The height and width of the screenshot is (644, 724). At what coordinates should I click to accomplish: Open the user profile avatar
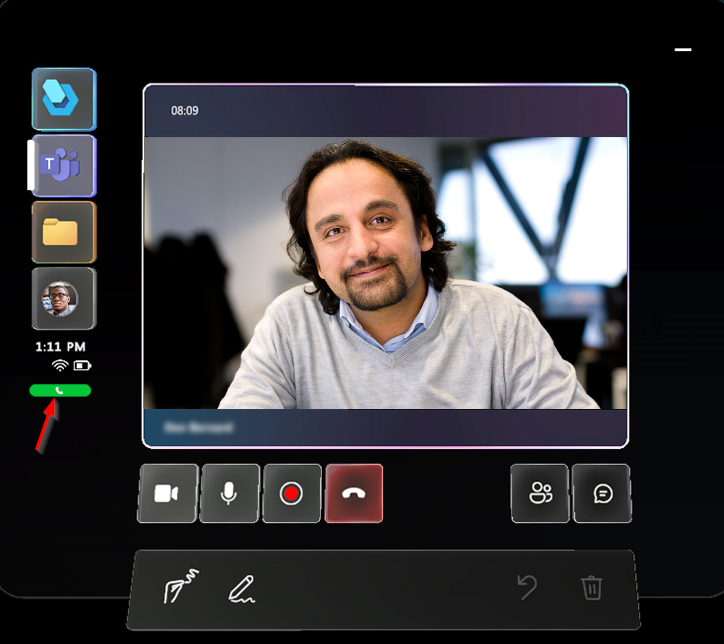pos(64,299)
